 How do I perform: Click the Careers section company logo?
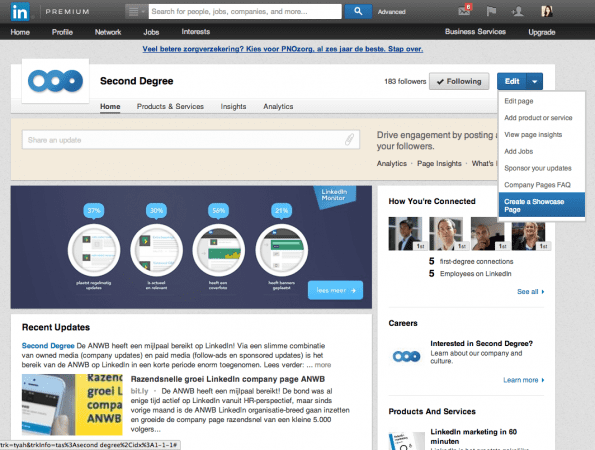(x=406, y=356)
